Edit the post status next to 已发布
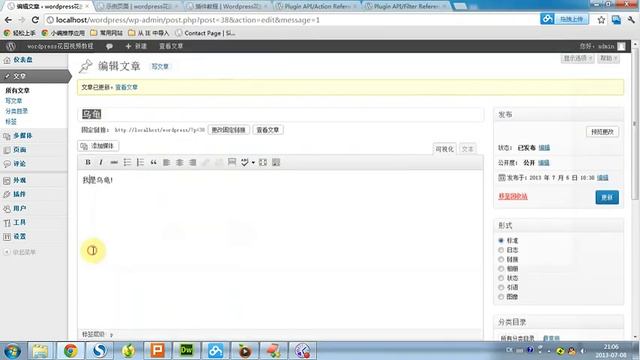This screenshot has width=640, height=360. point(544,148)
